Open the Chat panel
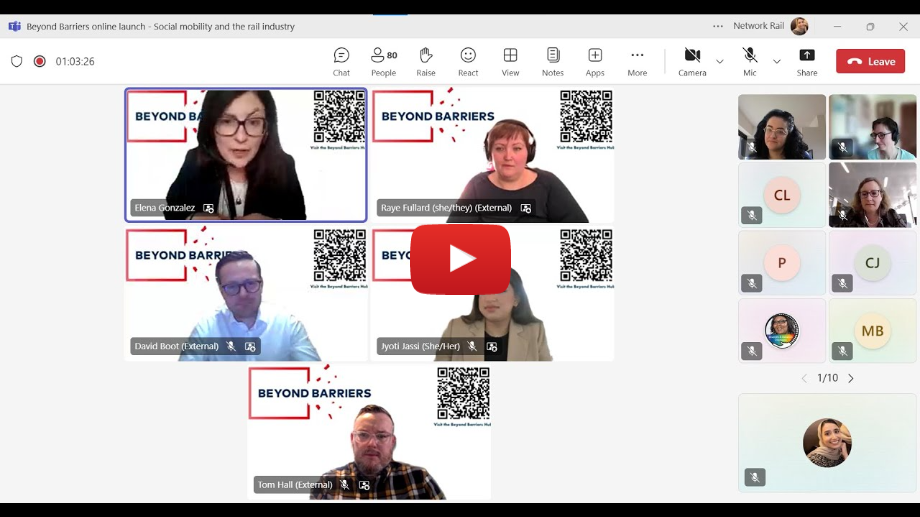The image size is (920, 517). pos(341,61)
